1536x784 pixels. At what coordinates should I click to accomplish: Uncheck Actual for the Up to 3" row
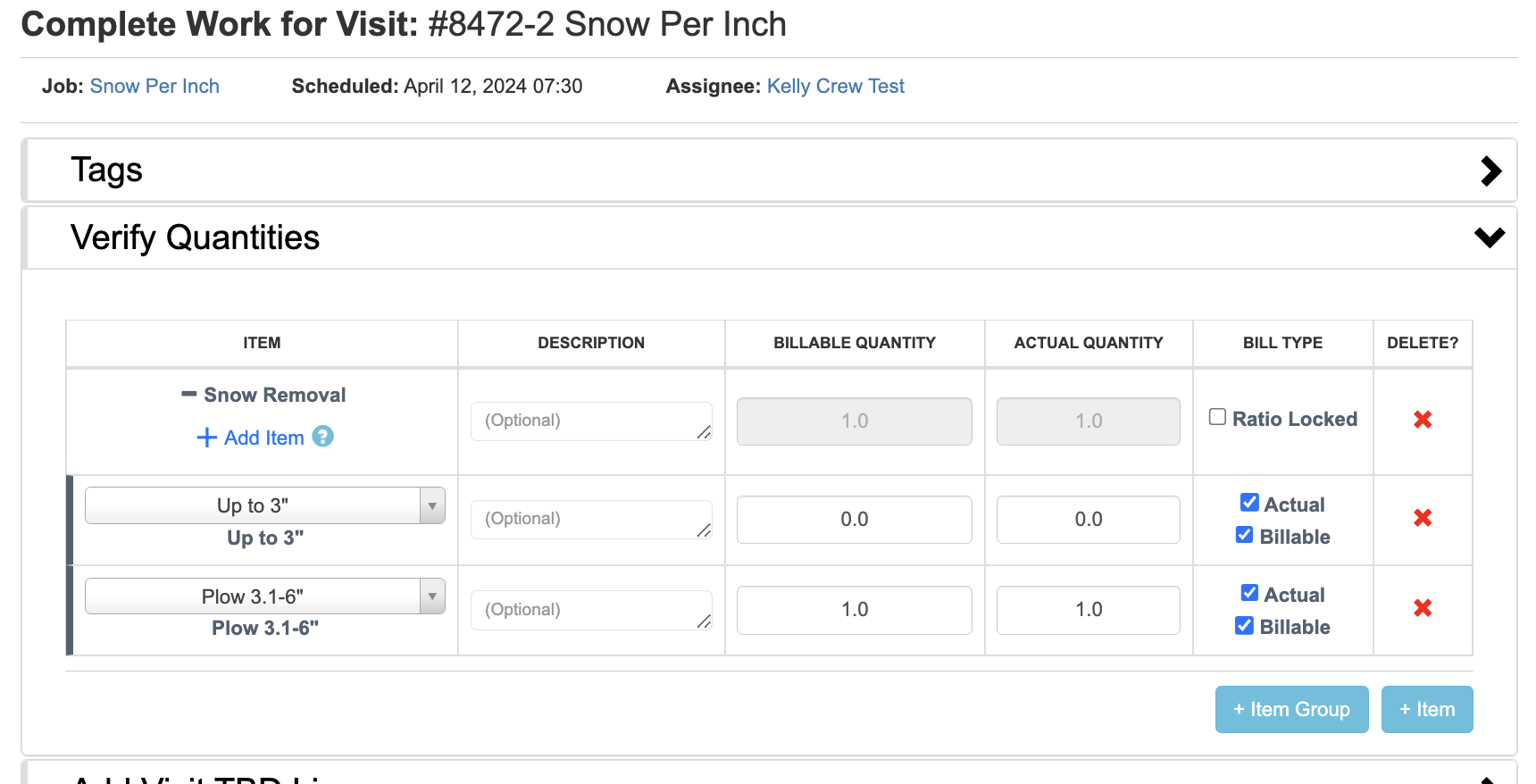coord(1249,503)
